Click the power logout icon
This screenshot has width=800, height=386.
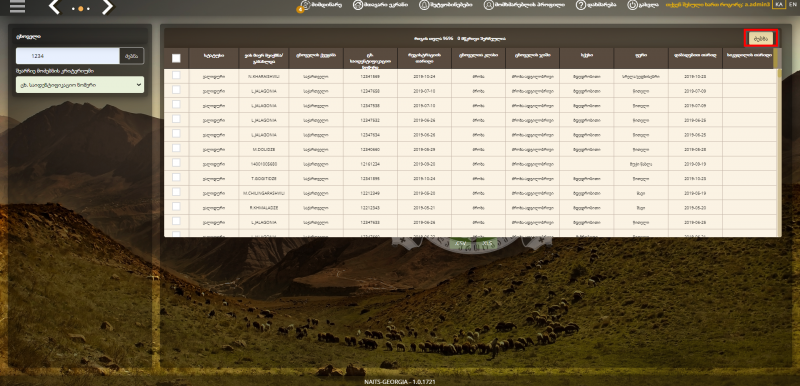(x=632, y=5)
